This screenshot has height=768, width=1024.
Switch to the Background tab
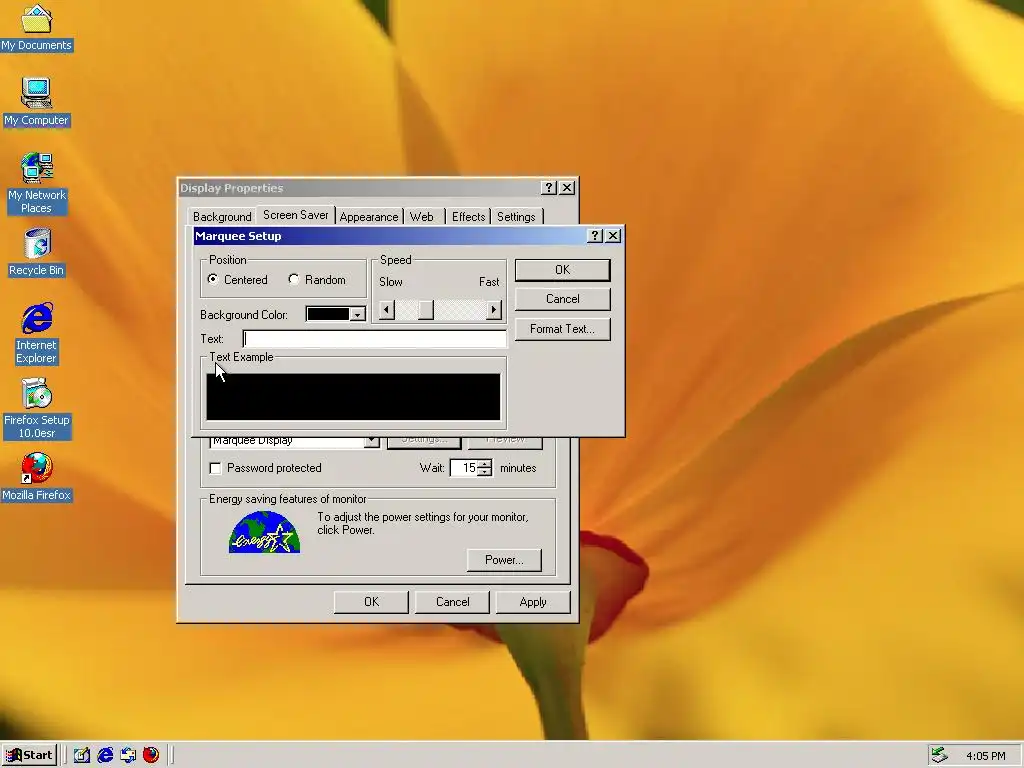tap(222, 216)
